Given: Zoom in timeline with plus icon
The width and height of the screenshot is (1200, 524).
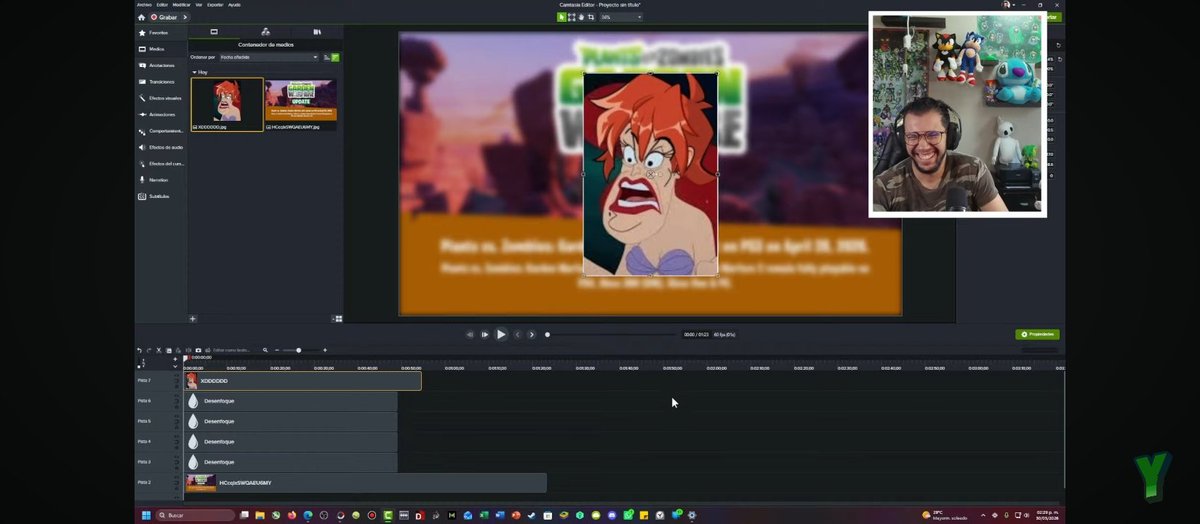Looking at the screenshot, I should click(x=325, y=350).
